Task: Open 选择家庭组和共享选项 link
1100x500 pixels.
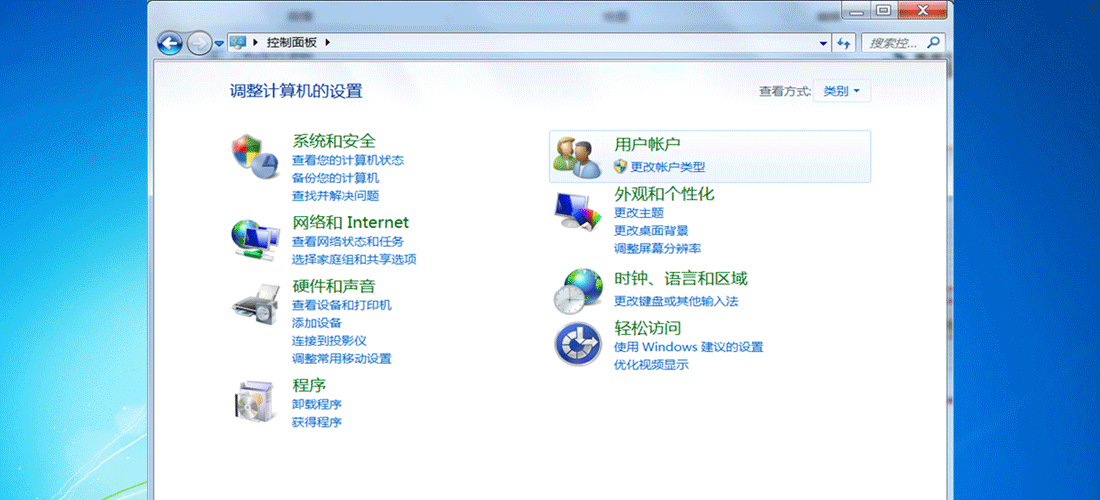Action: tap(354, 259)
